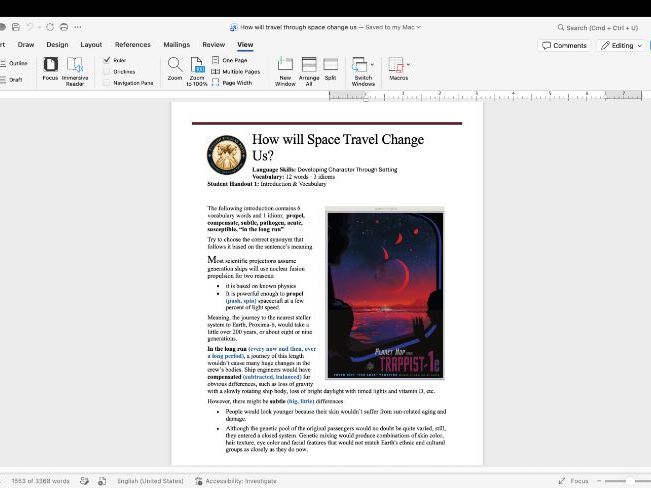Click English (United States) language indicator
This screenshot has height=488, width=651.
point(150,481)
